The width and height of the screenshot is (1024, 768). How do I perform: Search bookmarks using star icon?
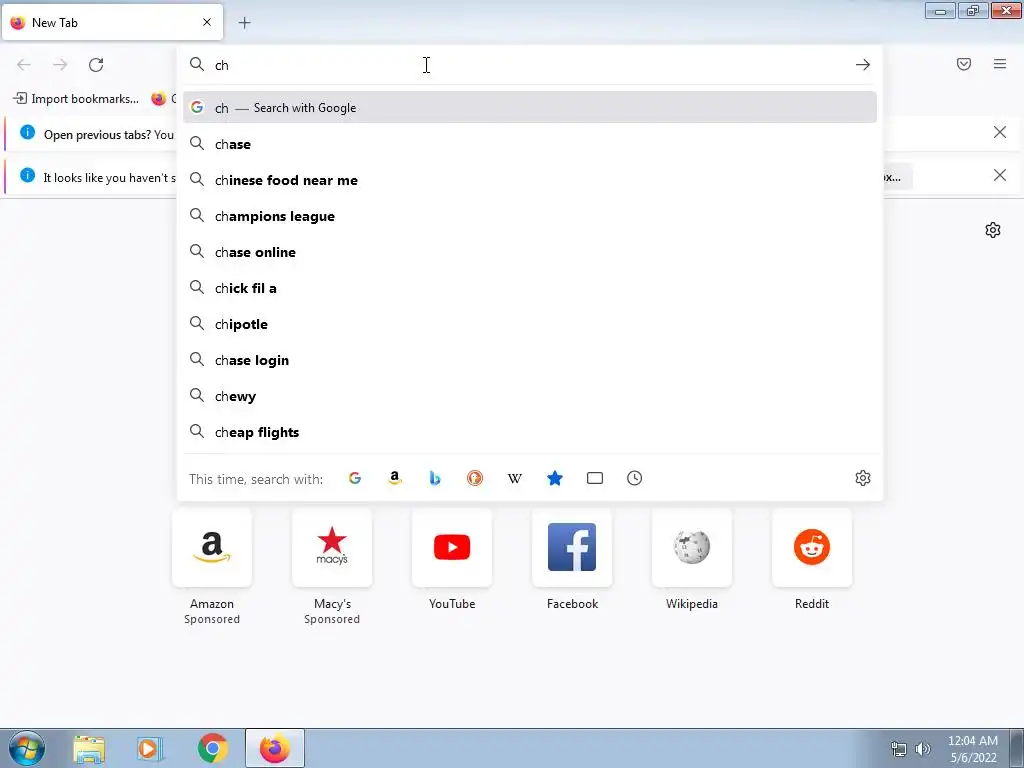[554, 478]
